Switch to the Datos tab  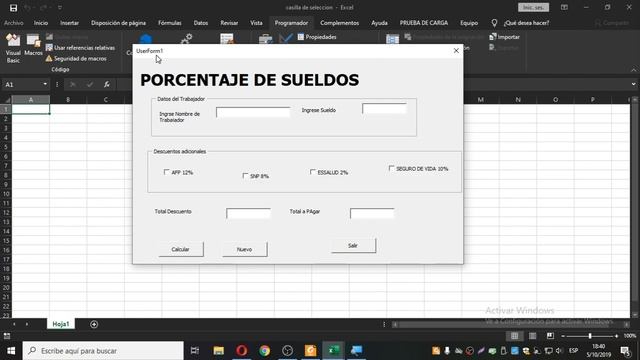(x=201, y=23)
